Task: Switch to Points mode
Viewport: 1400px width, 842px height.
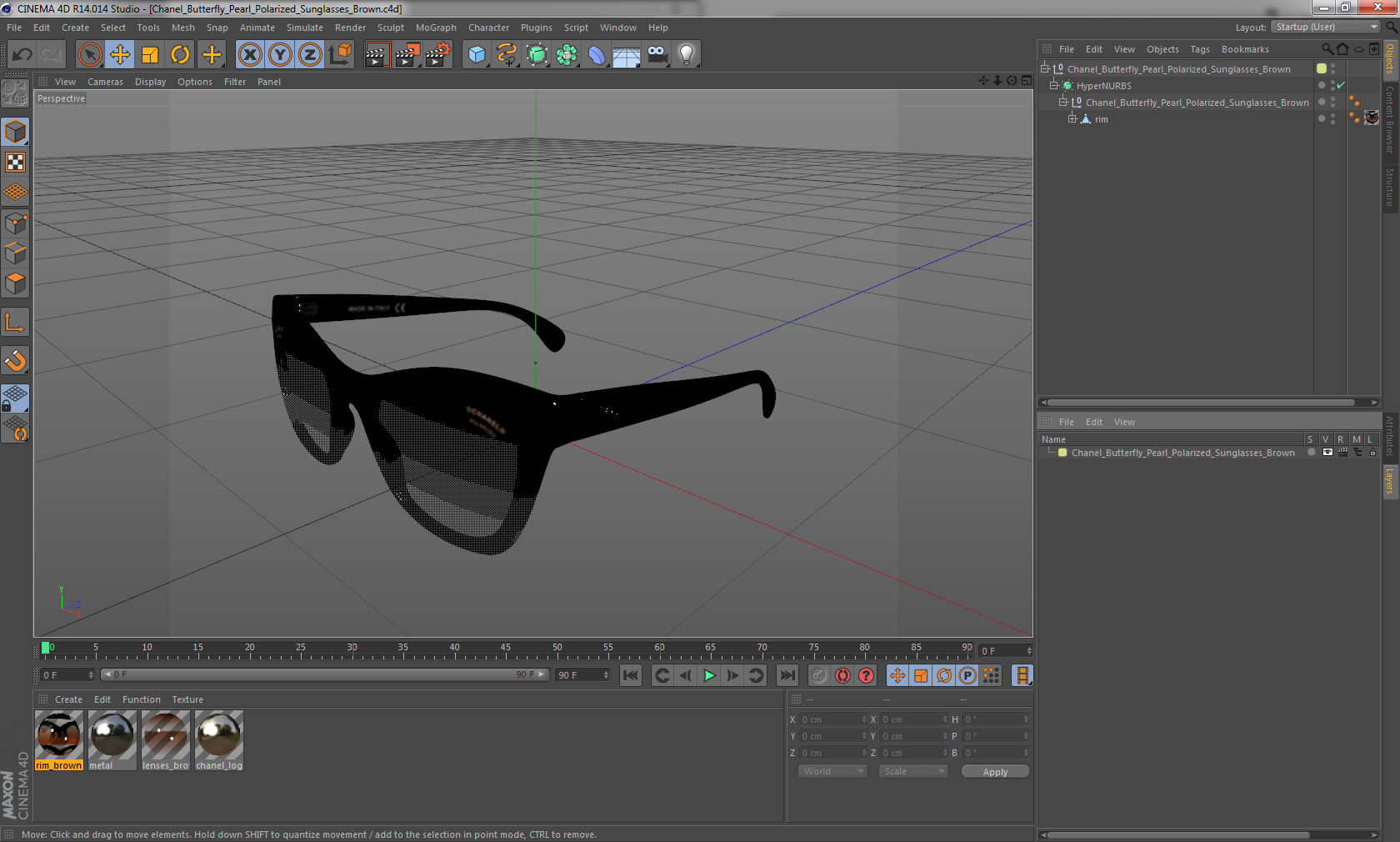Action: (x=16, y=223)
